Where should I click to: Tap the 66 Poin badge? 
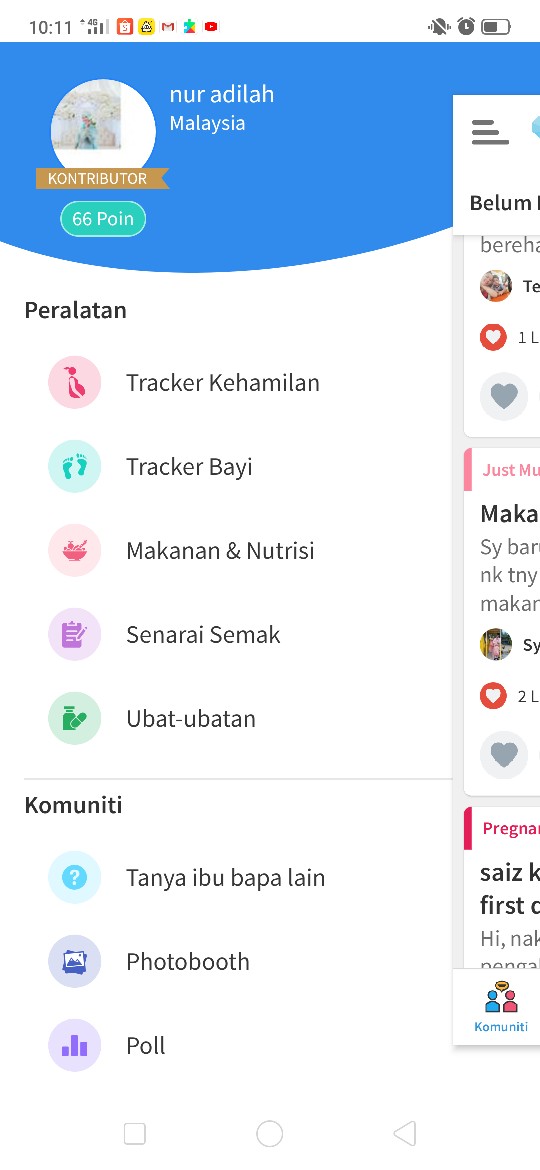tap(103, 219)
